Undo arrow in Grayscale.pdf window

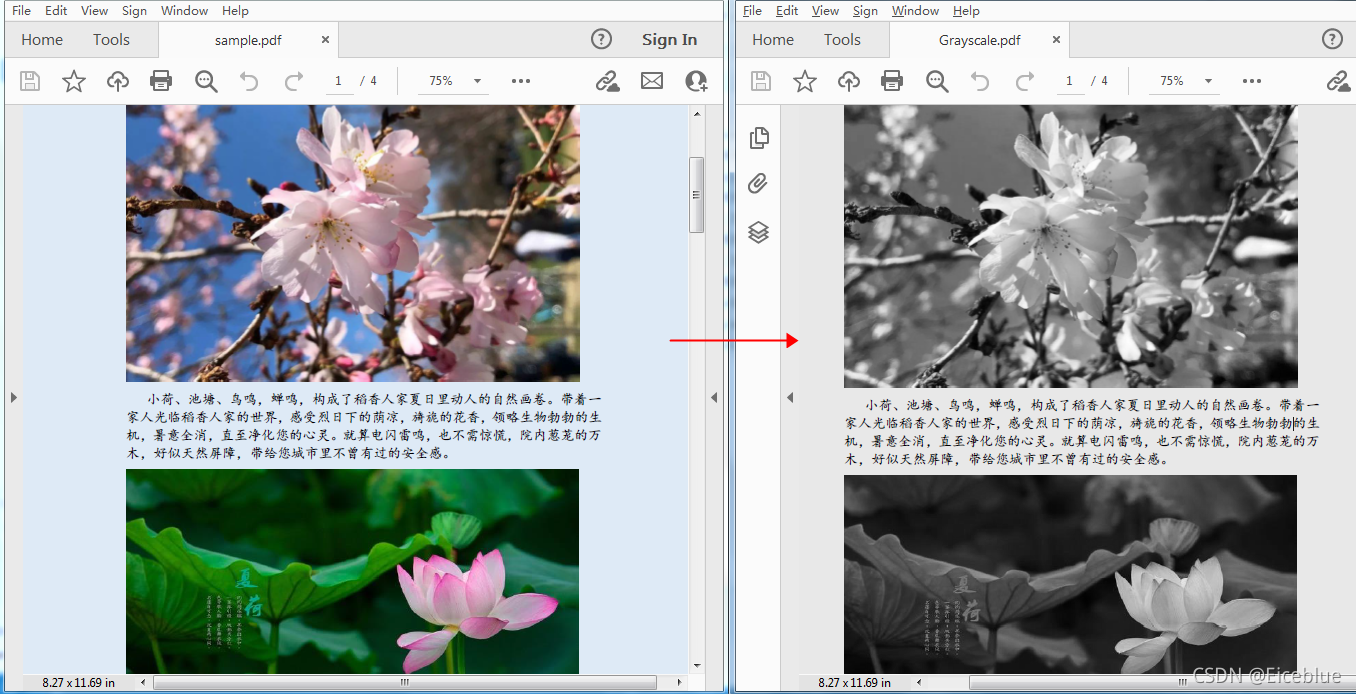(980, 81)
